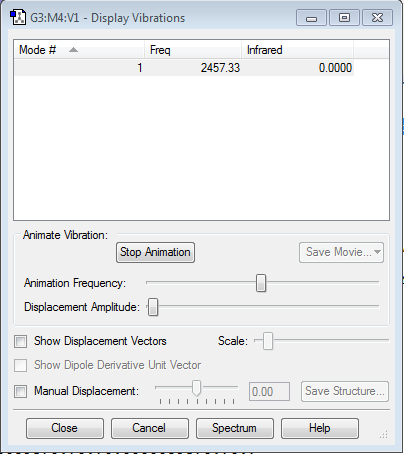
Task: Toggle the Manual Displacement checkbox
Action: coord(20,391)
